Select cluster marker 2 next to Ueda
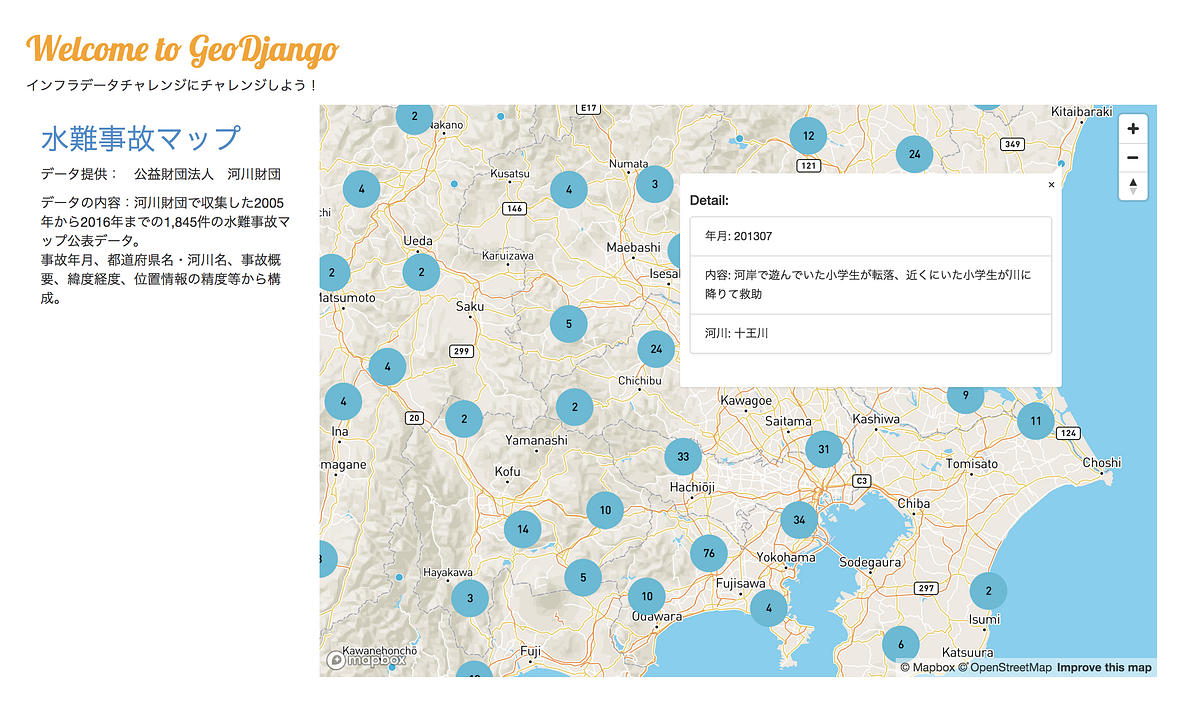Viewport: 1200px width, 716px height. point(421,271)
